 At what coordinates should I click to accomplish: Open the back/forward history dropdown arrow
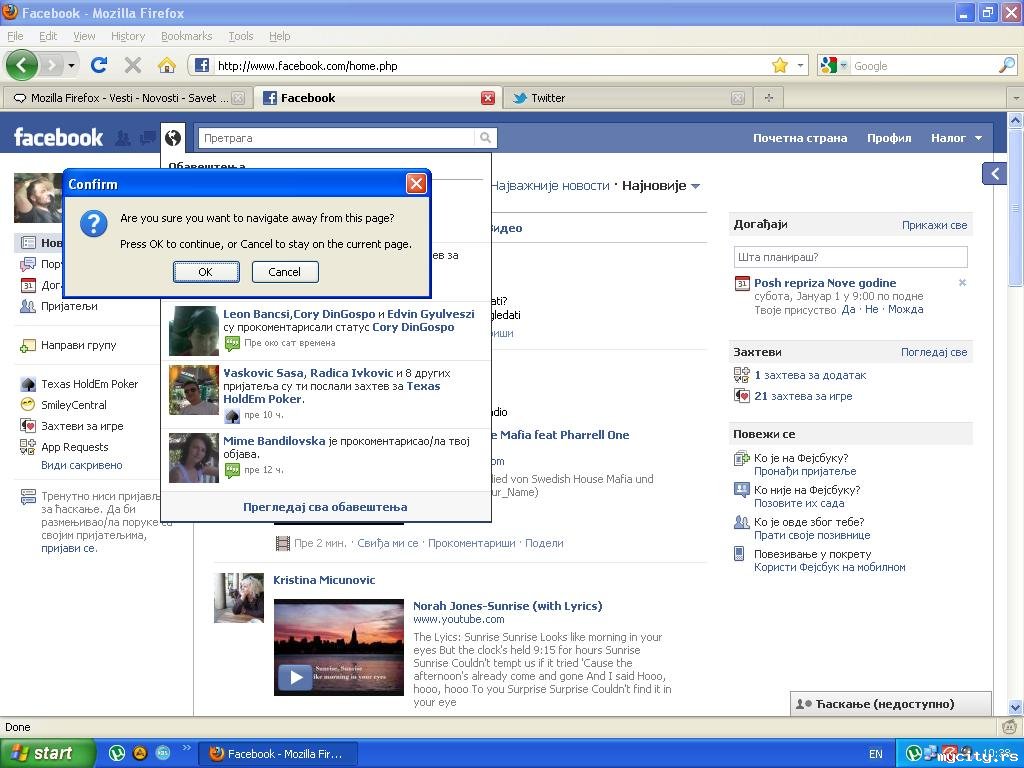[x=71, y=65]
